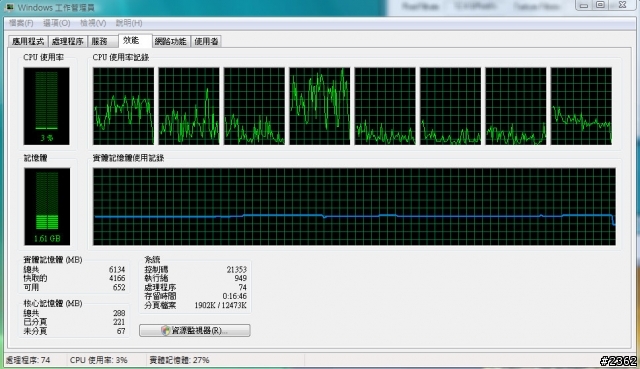
Task: Open the 說明(H) menu
Action: 129,23
